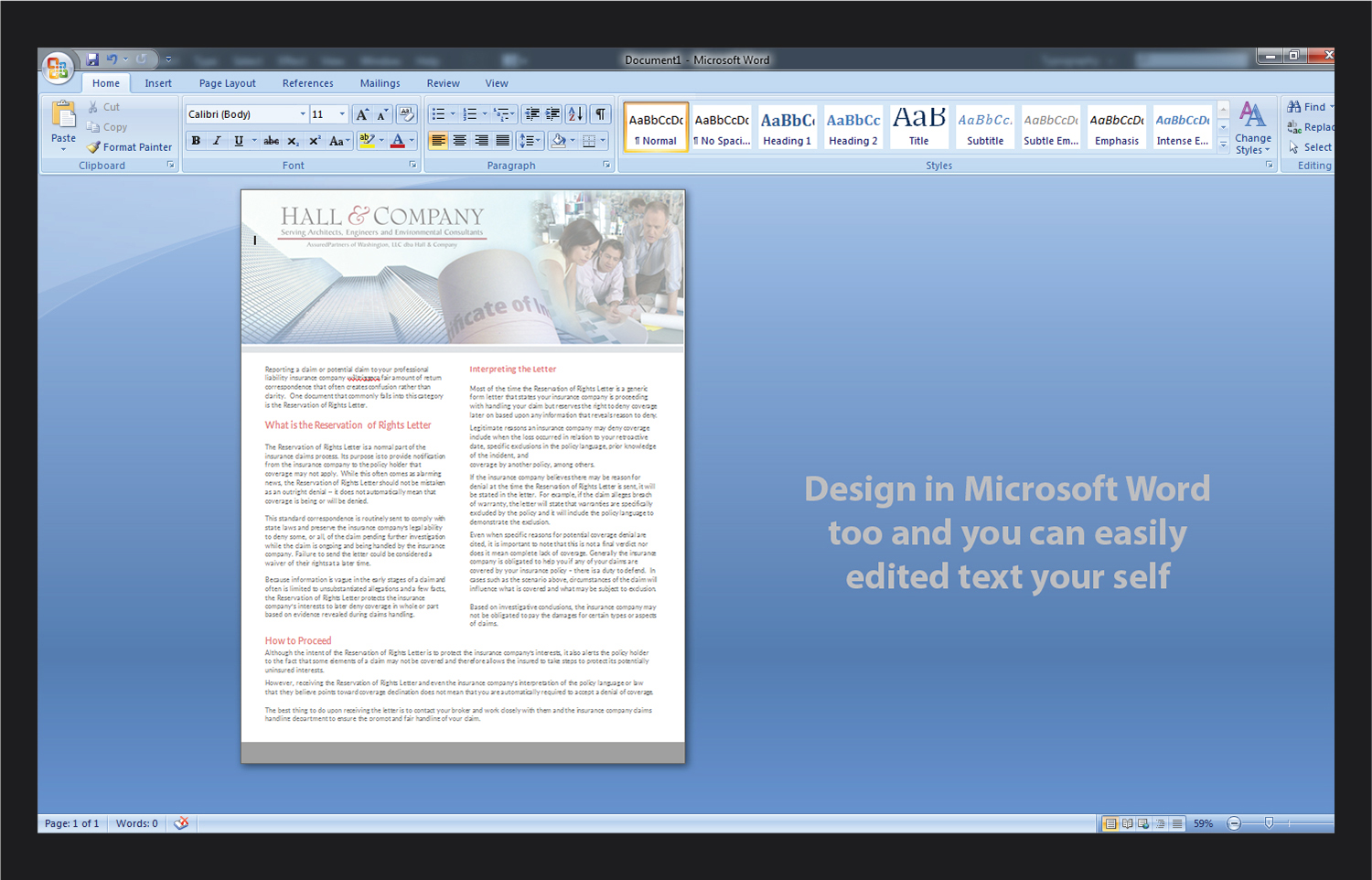Toggle Italic formatting

click(217, 141)
